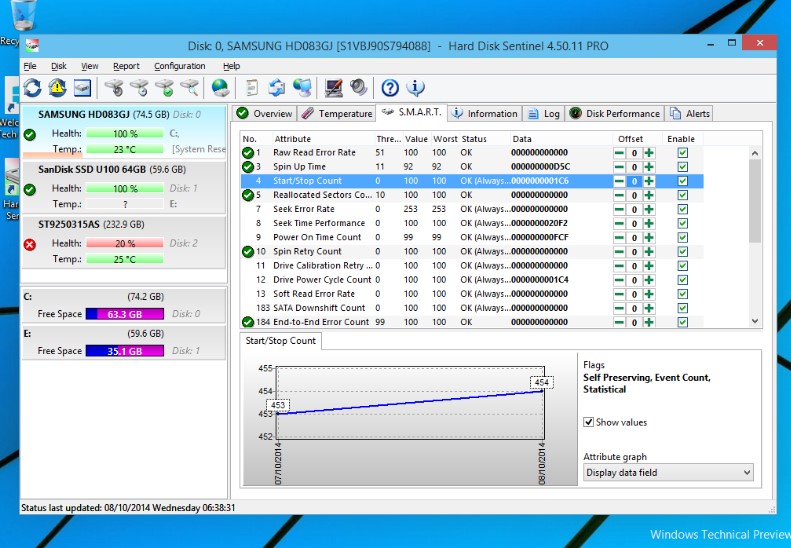The image size is (791, 548).
Task: Open the Attribute graph dropdown
Action: tap(668, 472)
